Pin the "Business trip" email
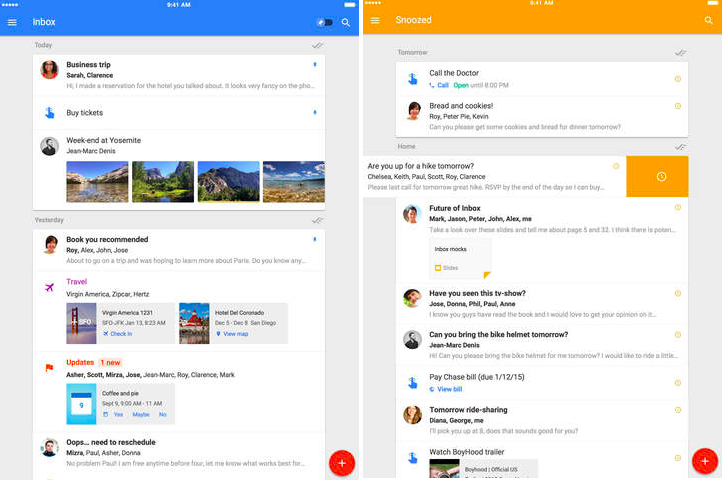 click(316, 65)
